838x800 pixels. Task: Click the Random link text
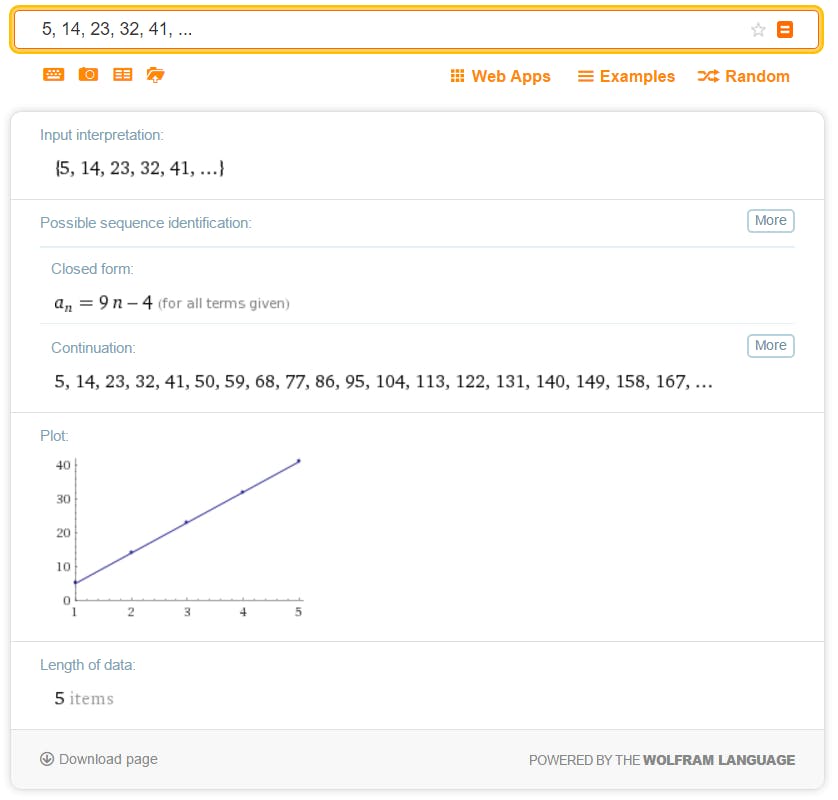pos(757,76)
